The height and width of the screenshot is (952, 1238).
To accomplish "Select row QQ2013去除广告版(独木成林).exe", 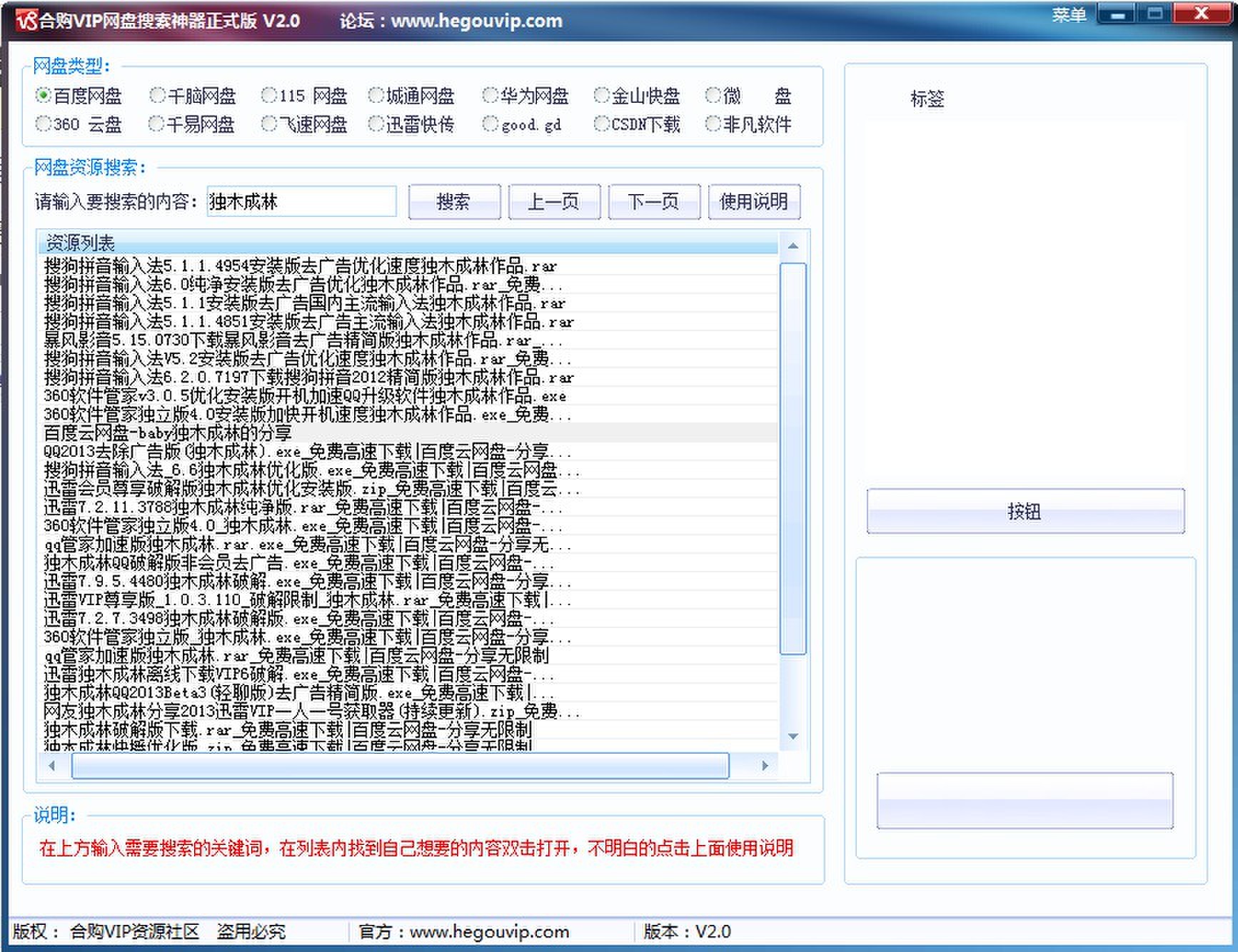I will [x=408, y=452].
